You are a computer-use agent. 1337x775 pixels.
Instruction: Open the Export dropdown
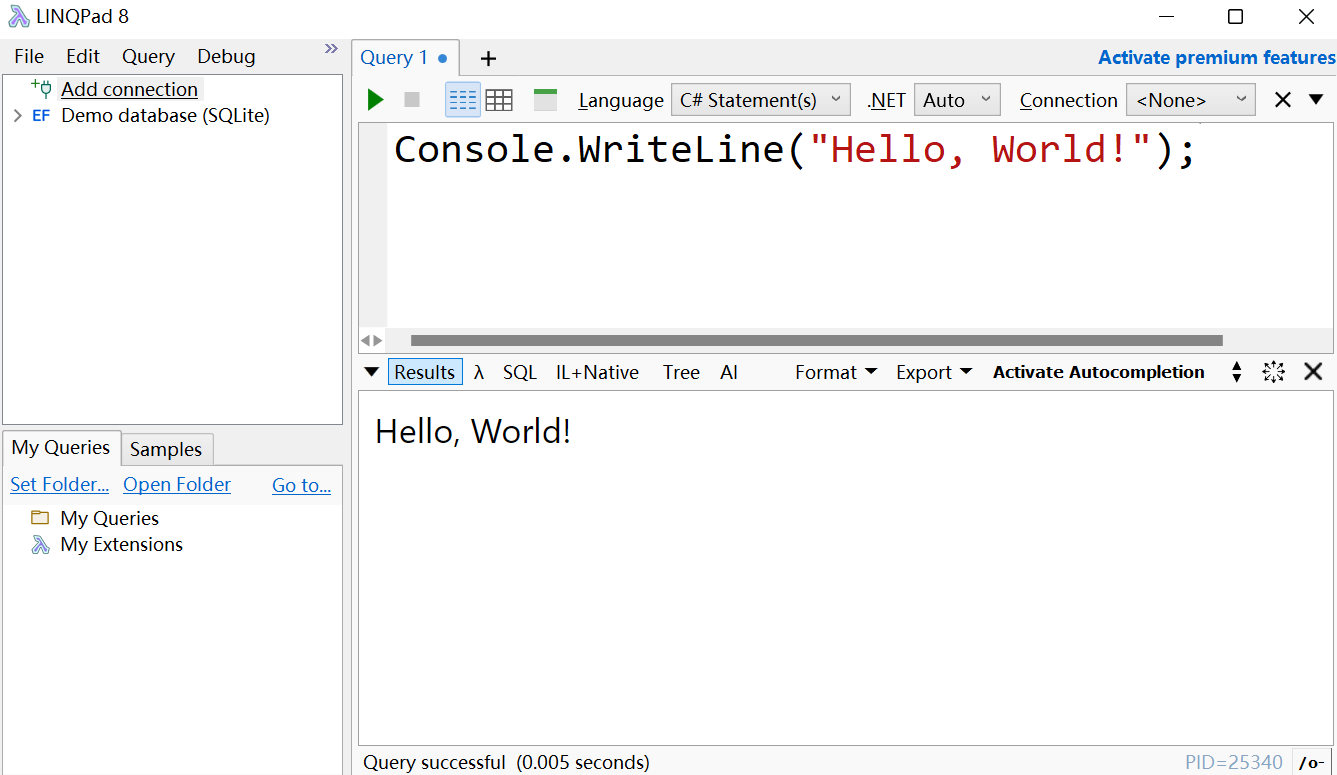coord(934,372)
